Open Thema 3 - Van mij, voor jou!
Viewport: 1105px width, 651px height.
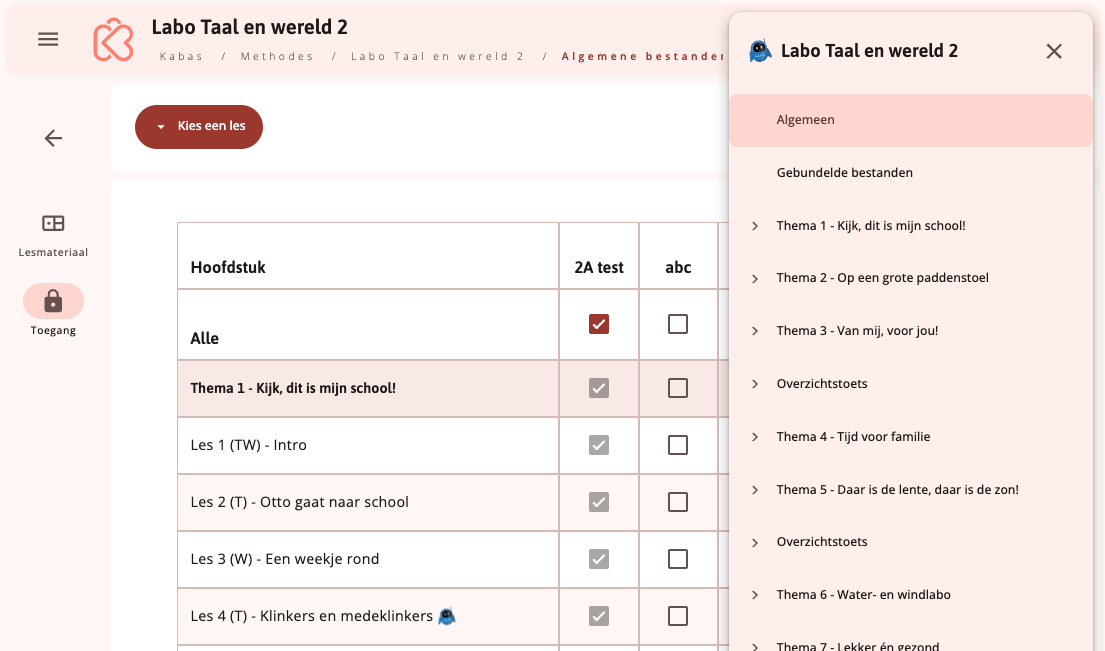[x=857, y=331]
